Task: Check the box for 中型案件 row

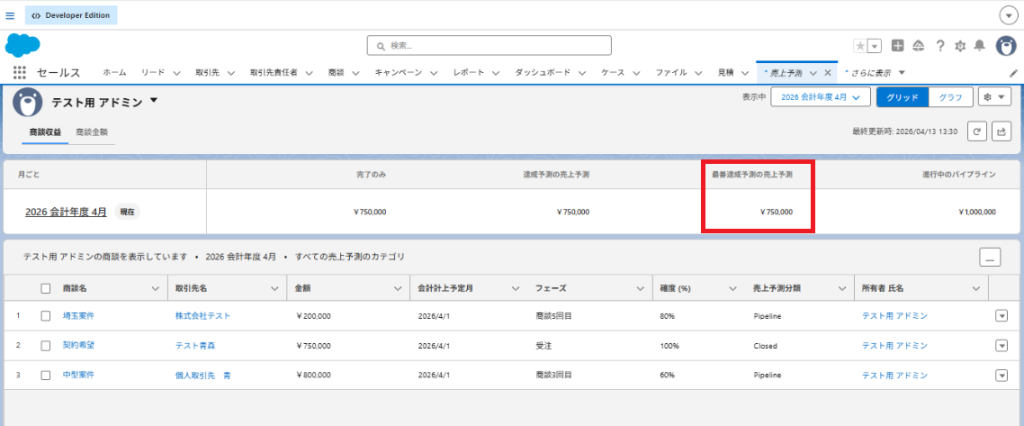Action: [x=46, y=375]
